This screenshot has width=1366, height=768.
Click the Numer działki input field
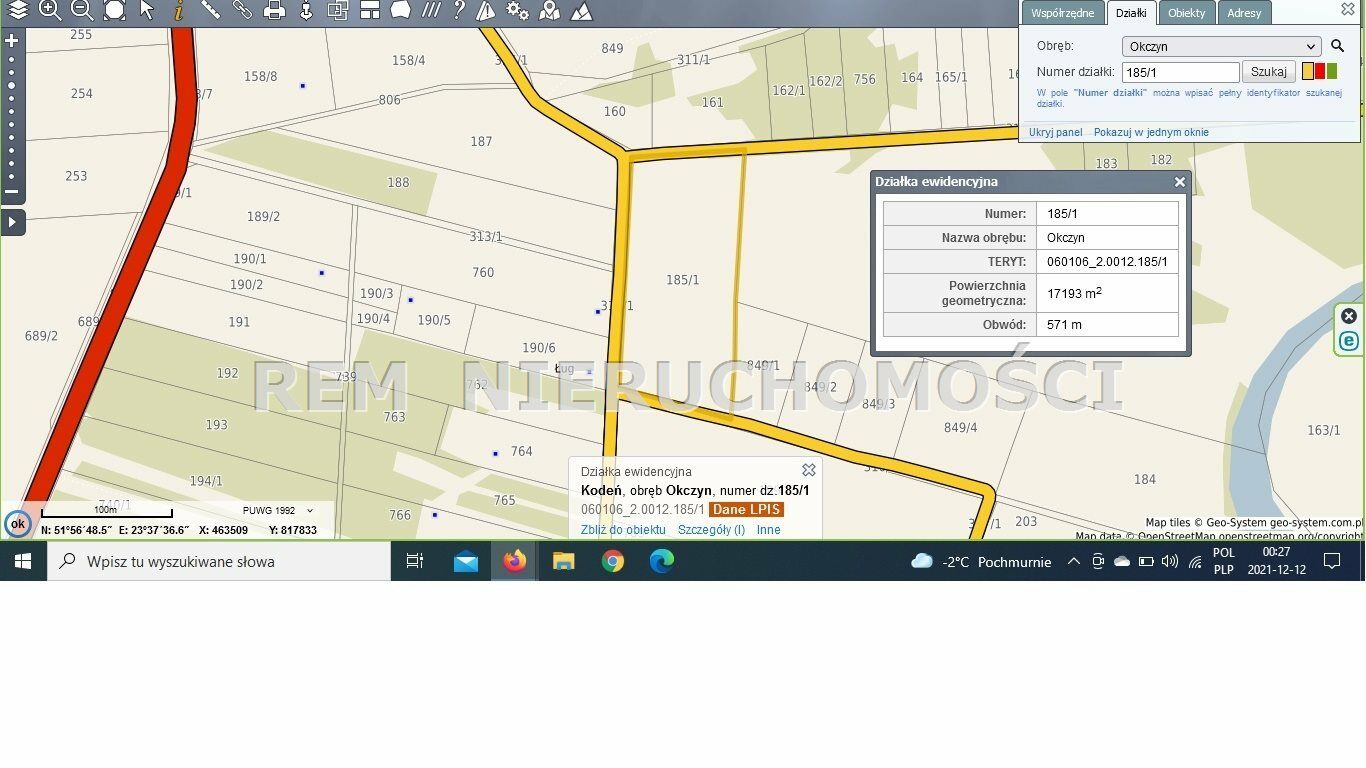[x=1180, y=72]
